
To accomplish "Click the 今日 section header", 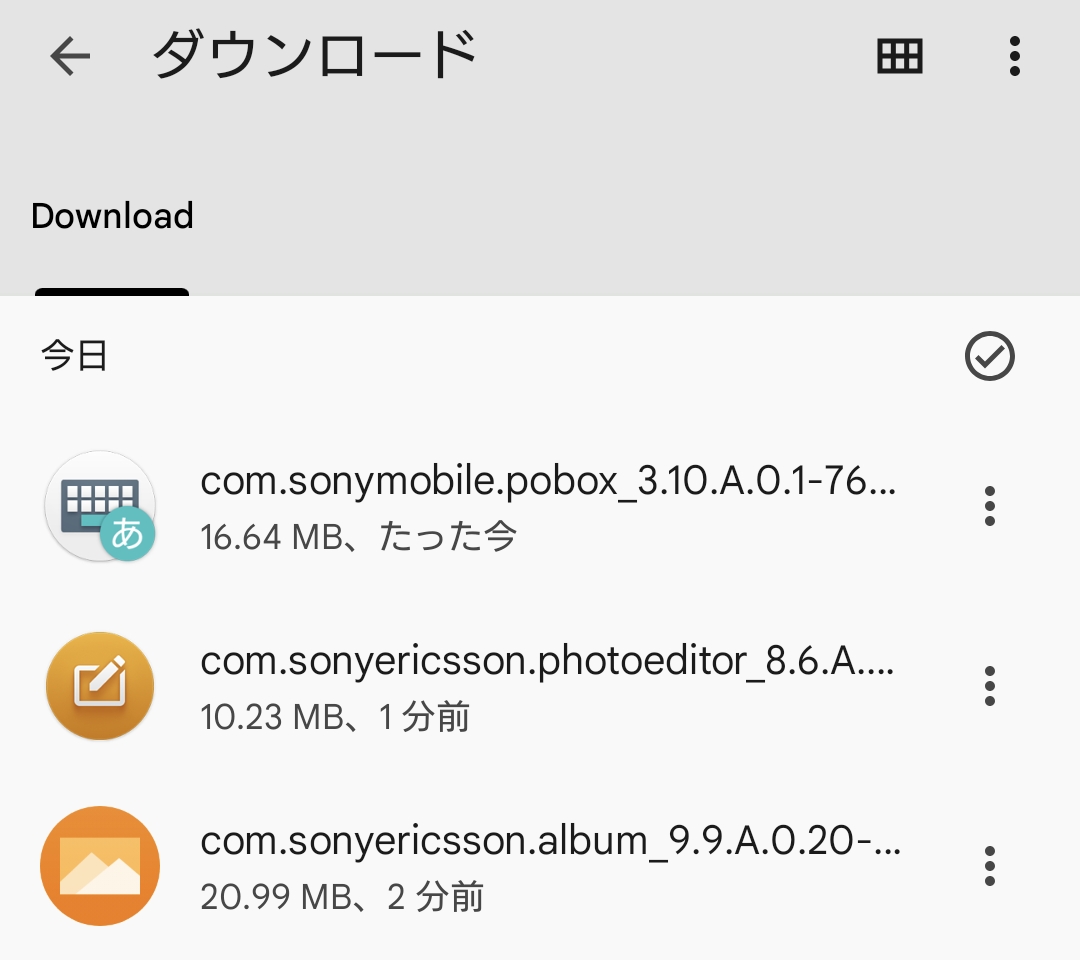I will click(x=74, y=356).
